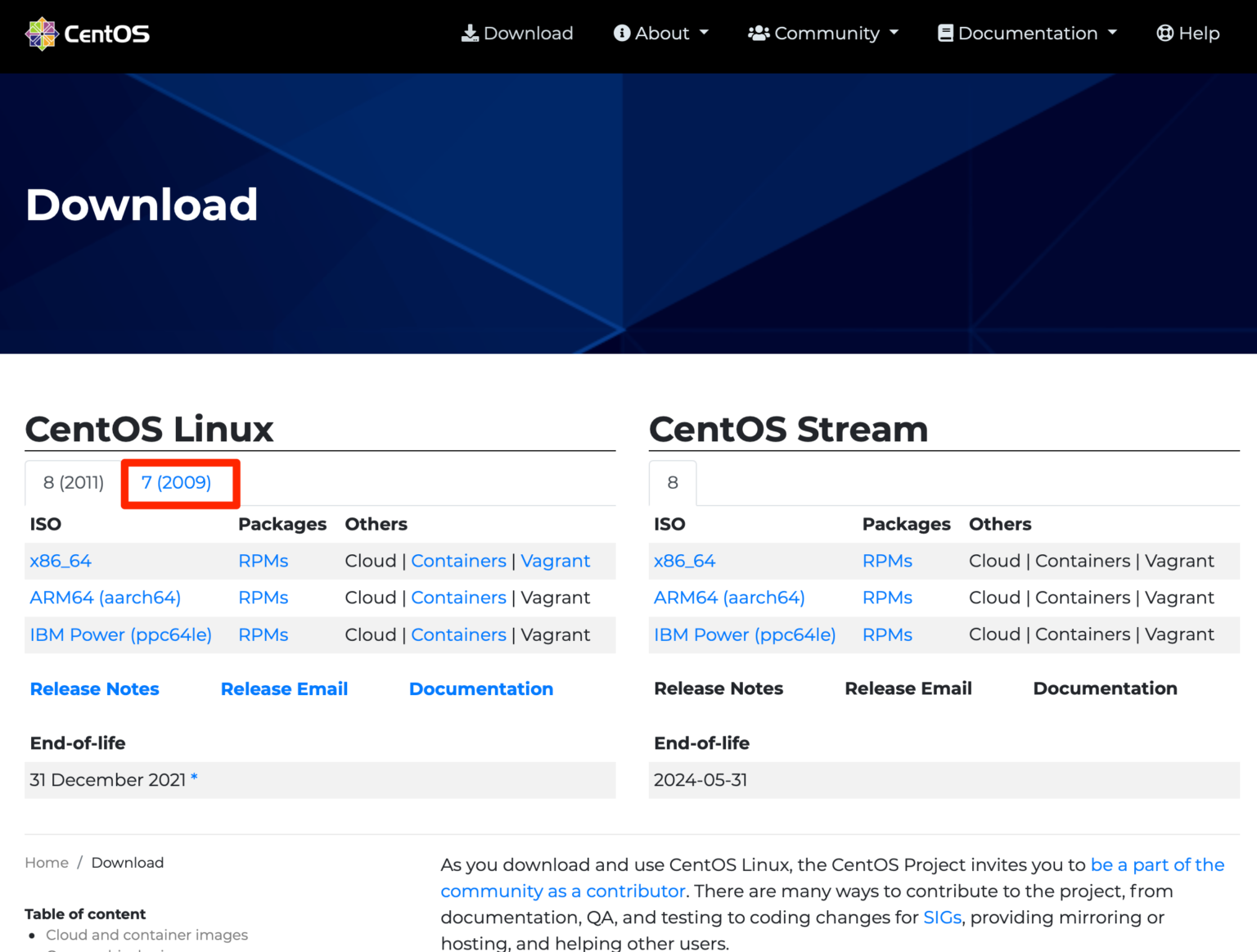Click the CentOS Stream 2024-05-31 end-of-life date
Image resolution: width=1257 pixels, height=952 pixels.
click(701, 780)
